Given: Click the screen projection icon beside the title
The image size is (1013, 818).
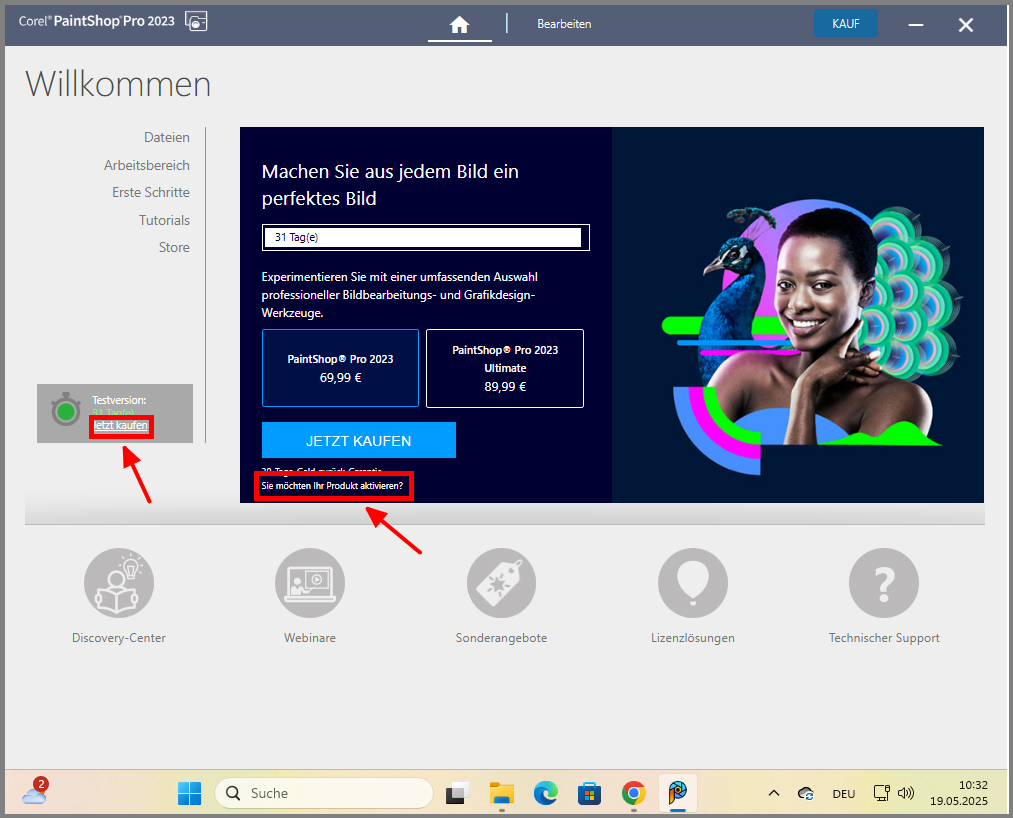Looking at the screenshot, I should [197, 20].
